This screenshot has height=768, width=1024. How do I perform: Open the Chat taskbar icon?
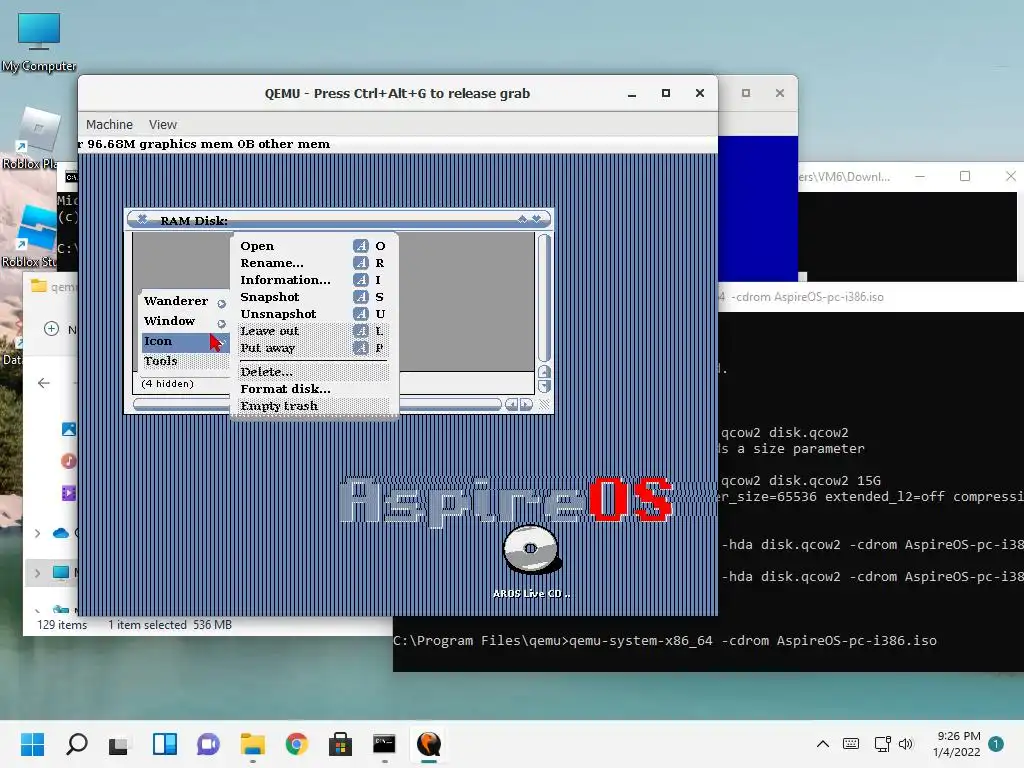click(208, 744)
